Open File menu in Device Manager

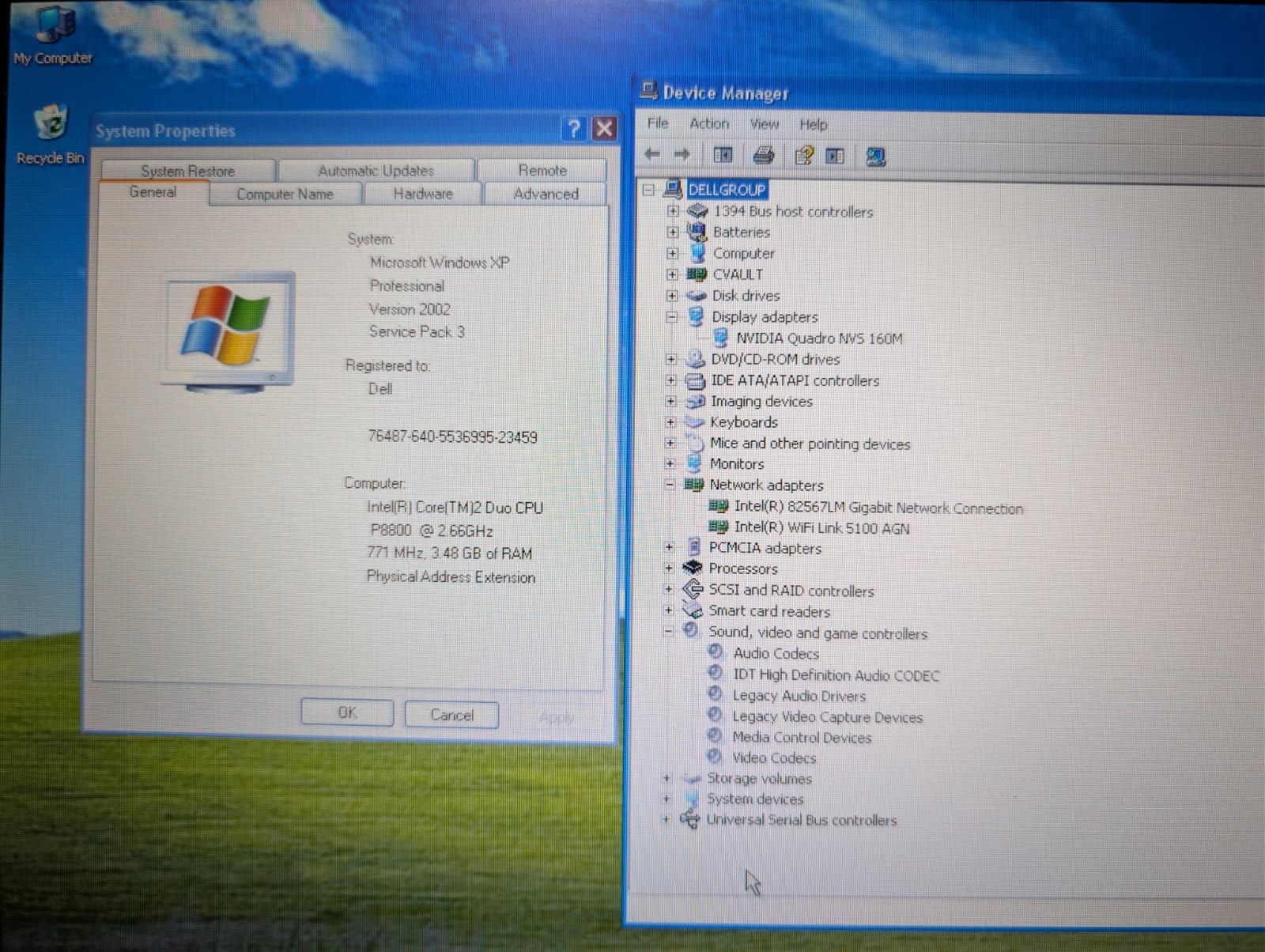658,123
